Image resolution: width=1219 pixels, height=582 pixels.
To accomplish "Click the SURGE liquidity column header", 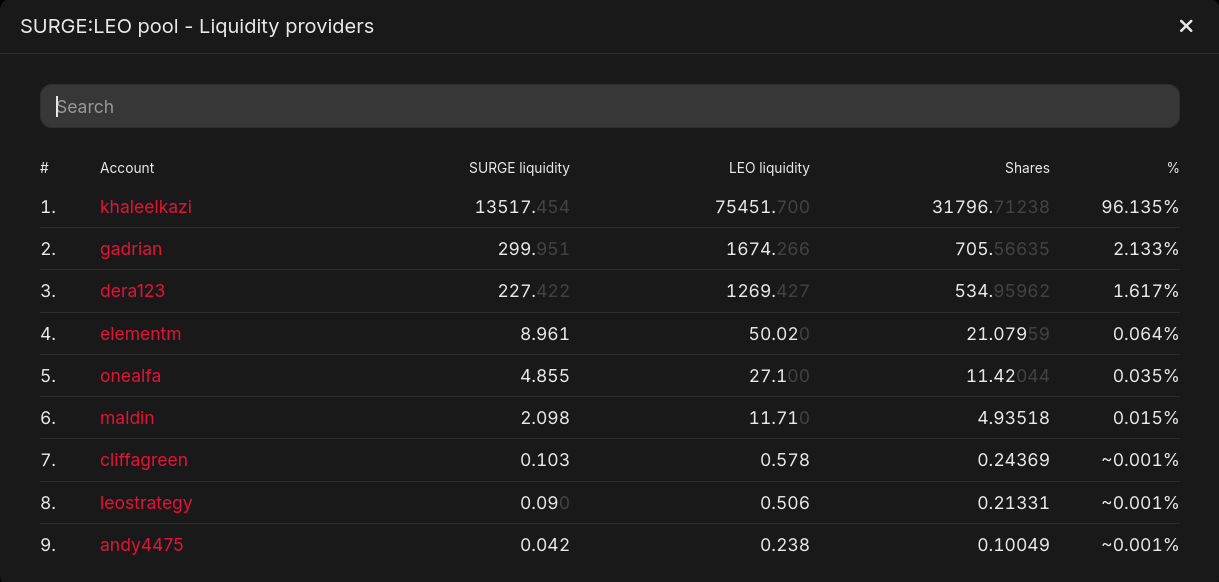I will [519, 168].
